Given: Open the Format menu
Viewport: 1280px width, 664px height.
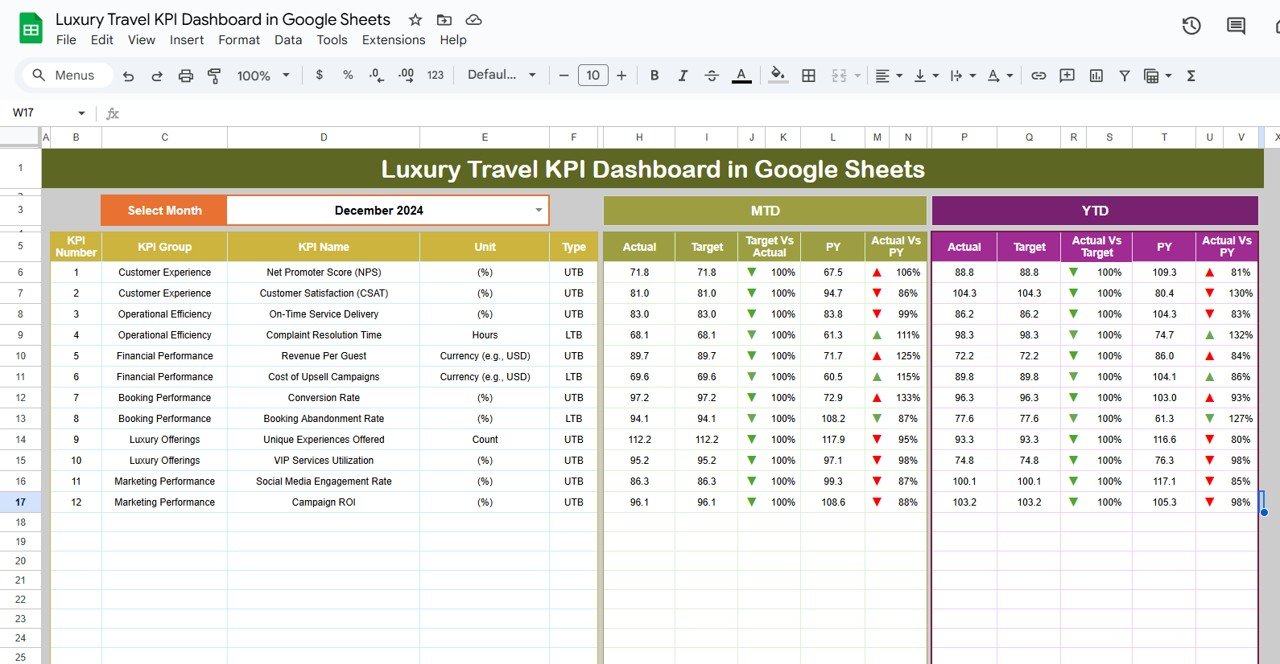Looking at the screenshot, I should pyautogui.click(x=239, y=40).
